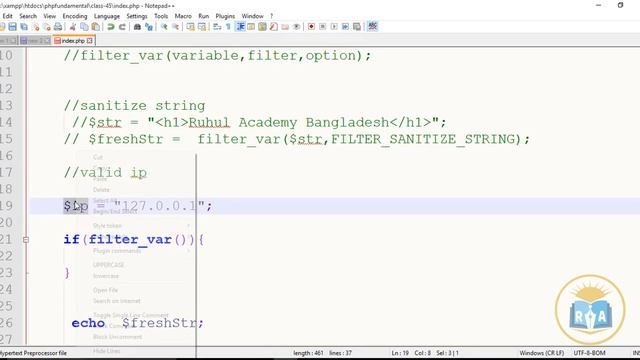Toggle synchronized horizontal scrolling icon
640x360 pixels.
coord(202,27)
